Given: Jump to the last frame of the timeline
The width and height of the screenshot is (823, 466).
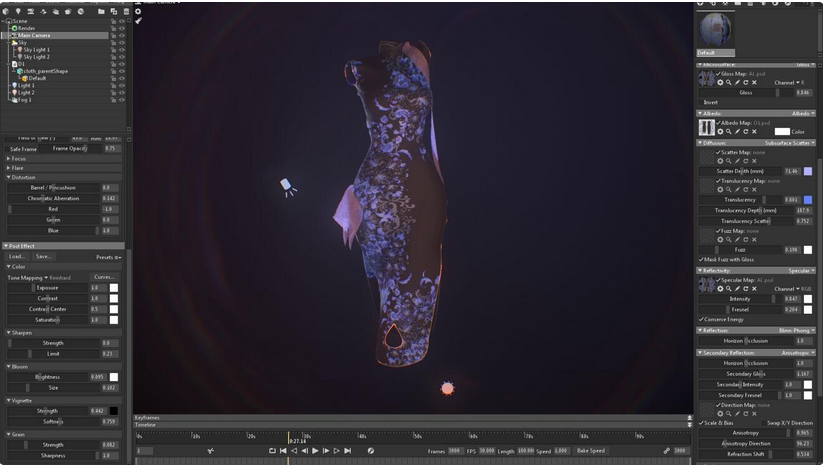Looking at the screenshot, I should point(348,451).
